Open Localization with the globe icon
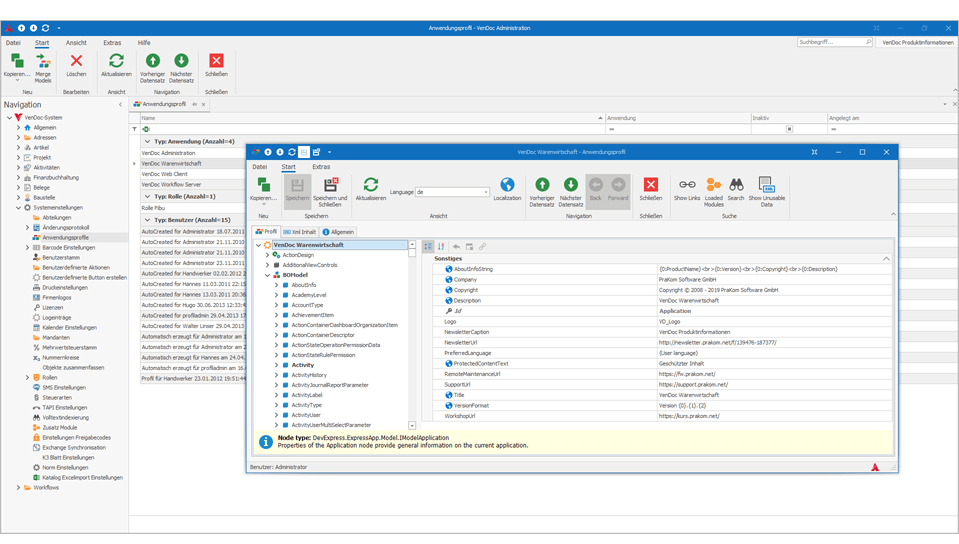This screenshot has width=959, height=544. (507, 188)
